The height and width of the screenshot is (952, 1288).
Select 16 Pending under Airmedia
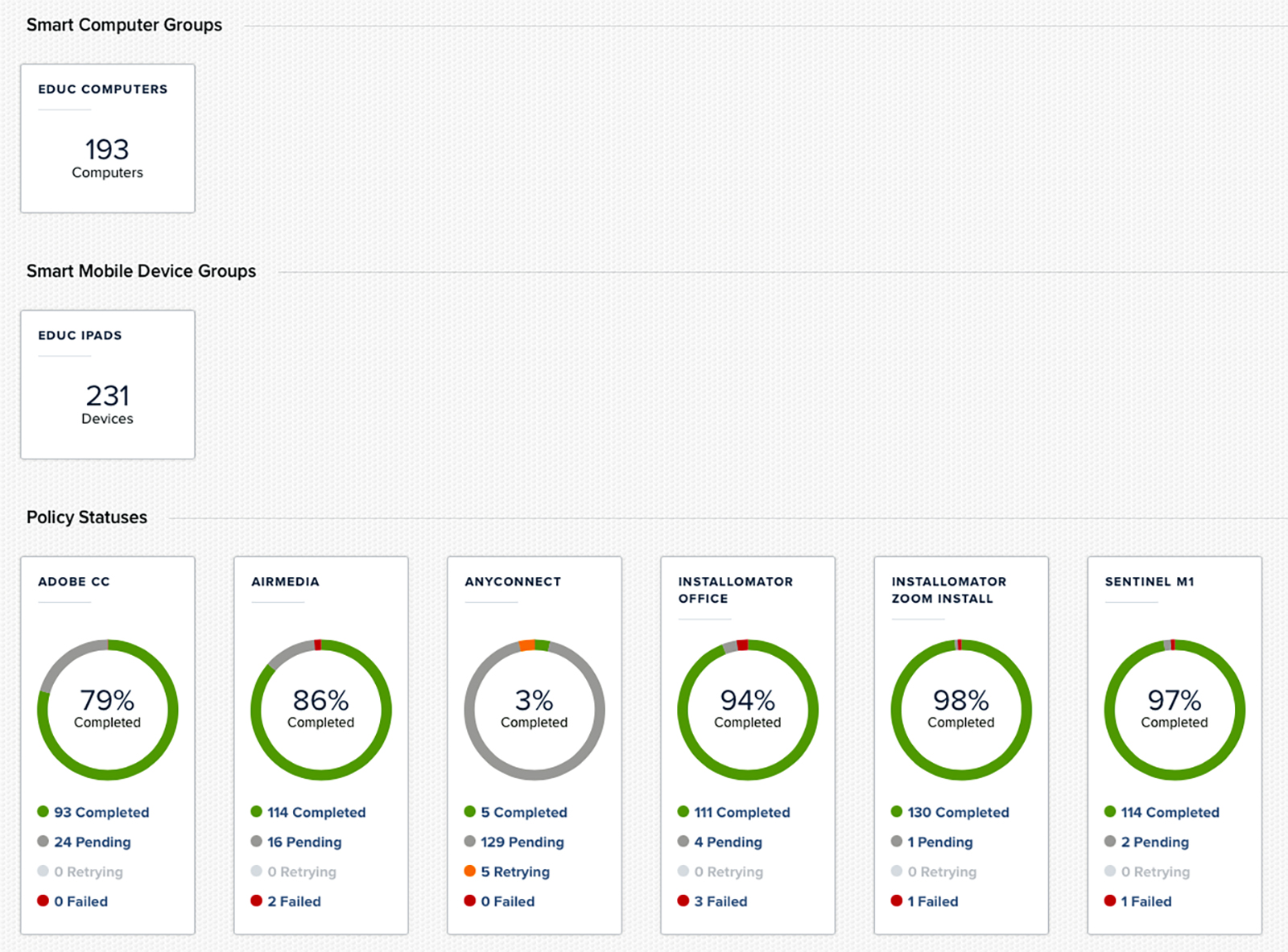(296, 842)
